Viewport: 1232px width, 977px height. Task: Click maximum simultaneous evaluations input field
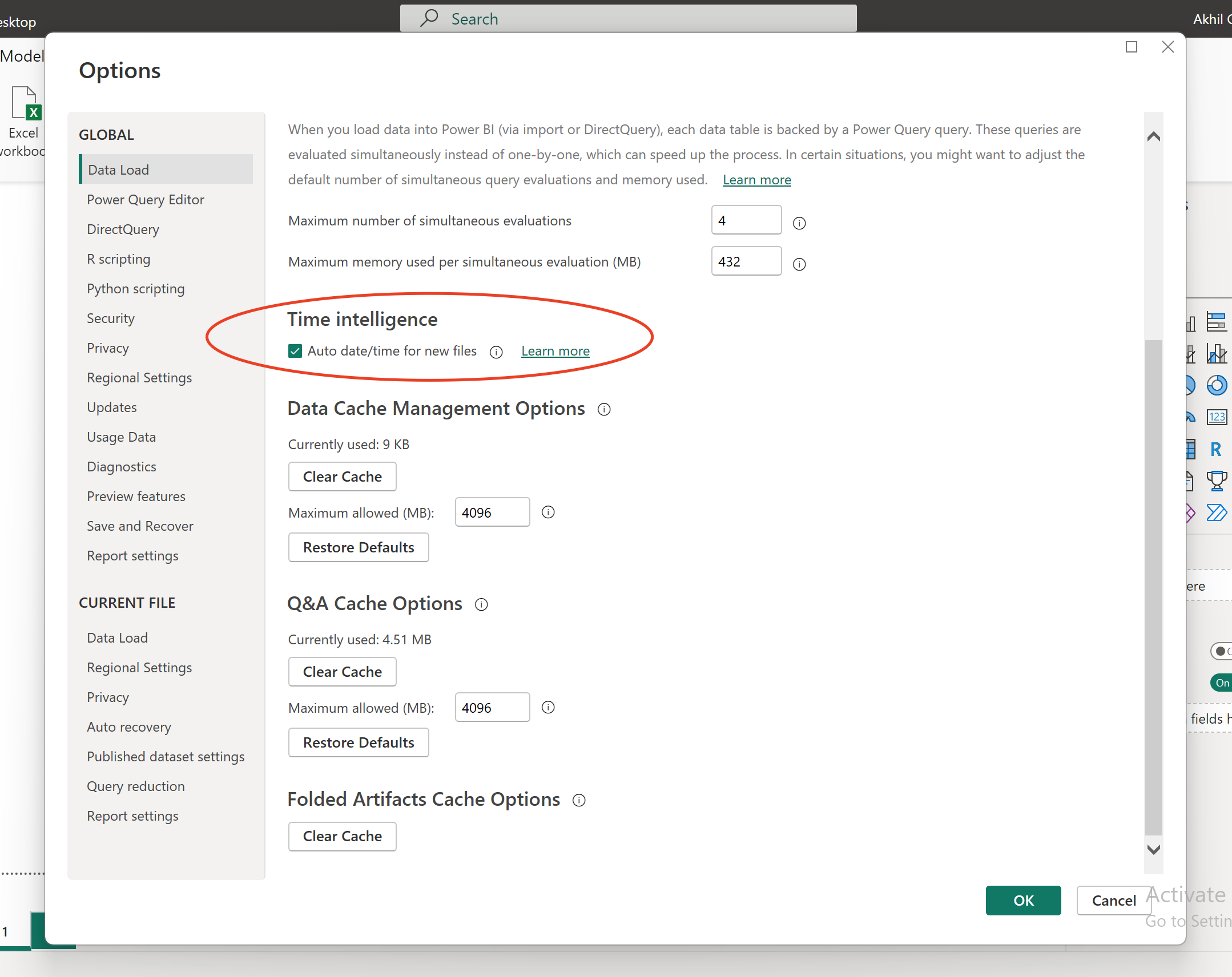[x=746, y=220]
